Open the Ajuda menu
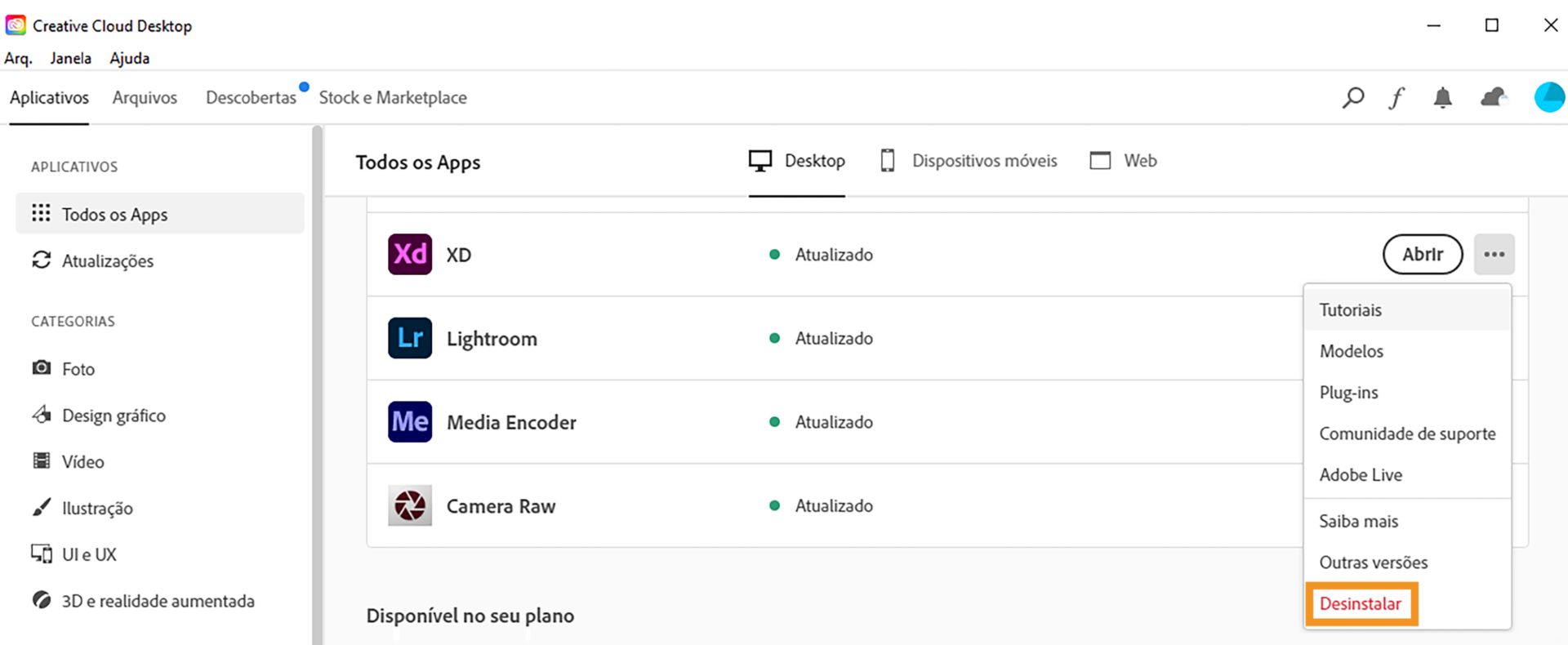 coord(130,58)
